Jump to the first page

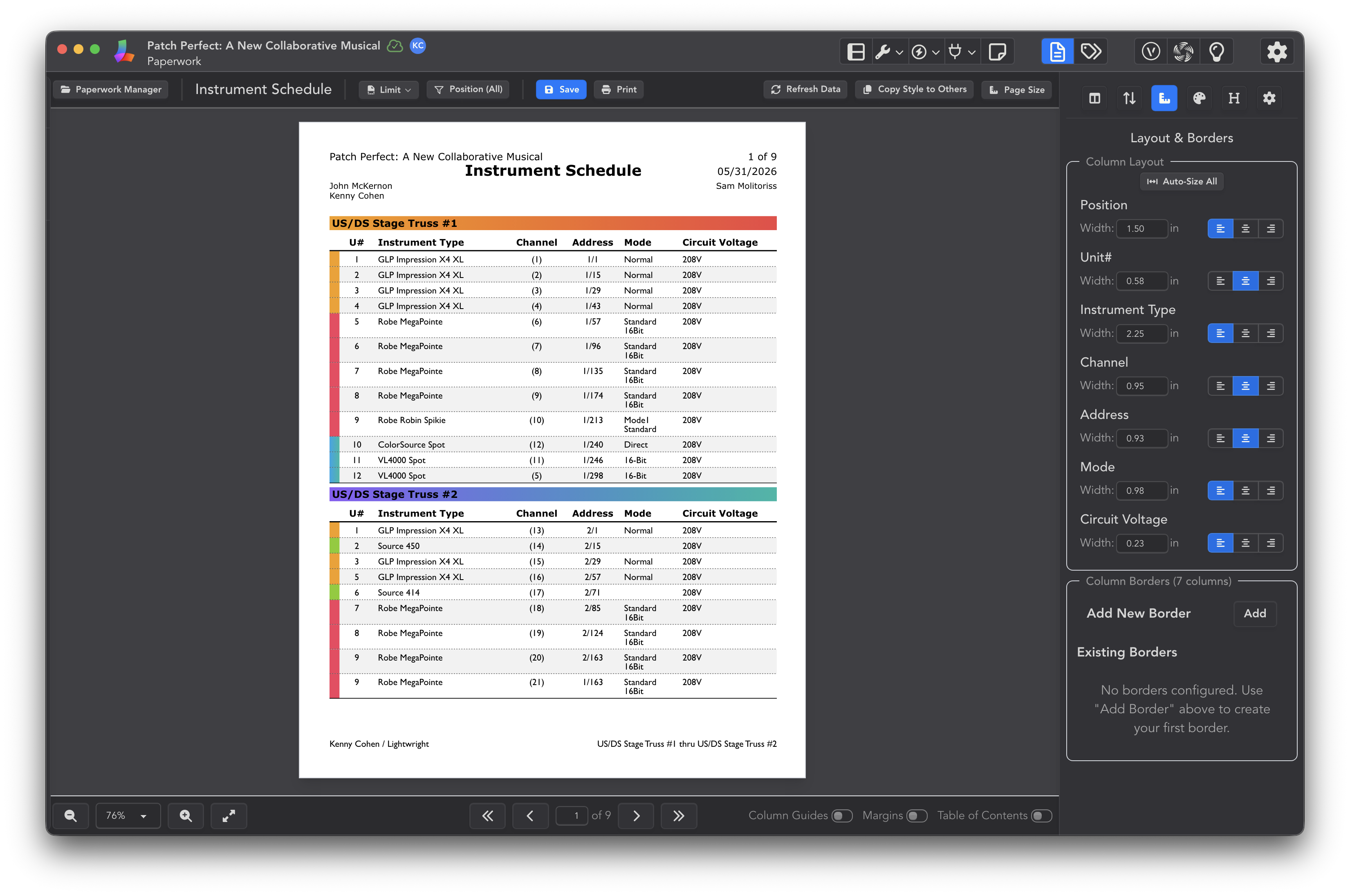coord(487,815)
